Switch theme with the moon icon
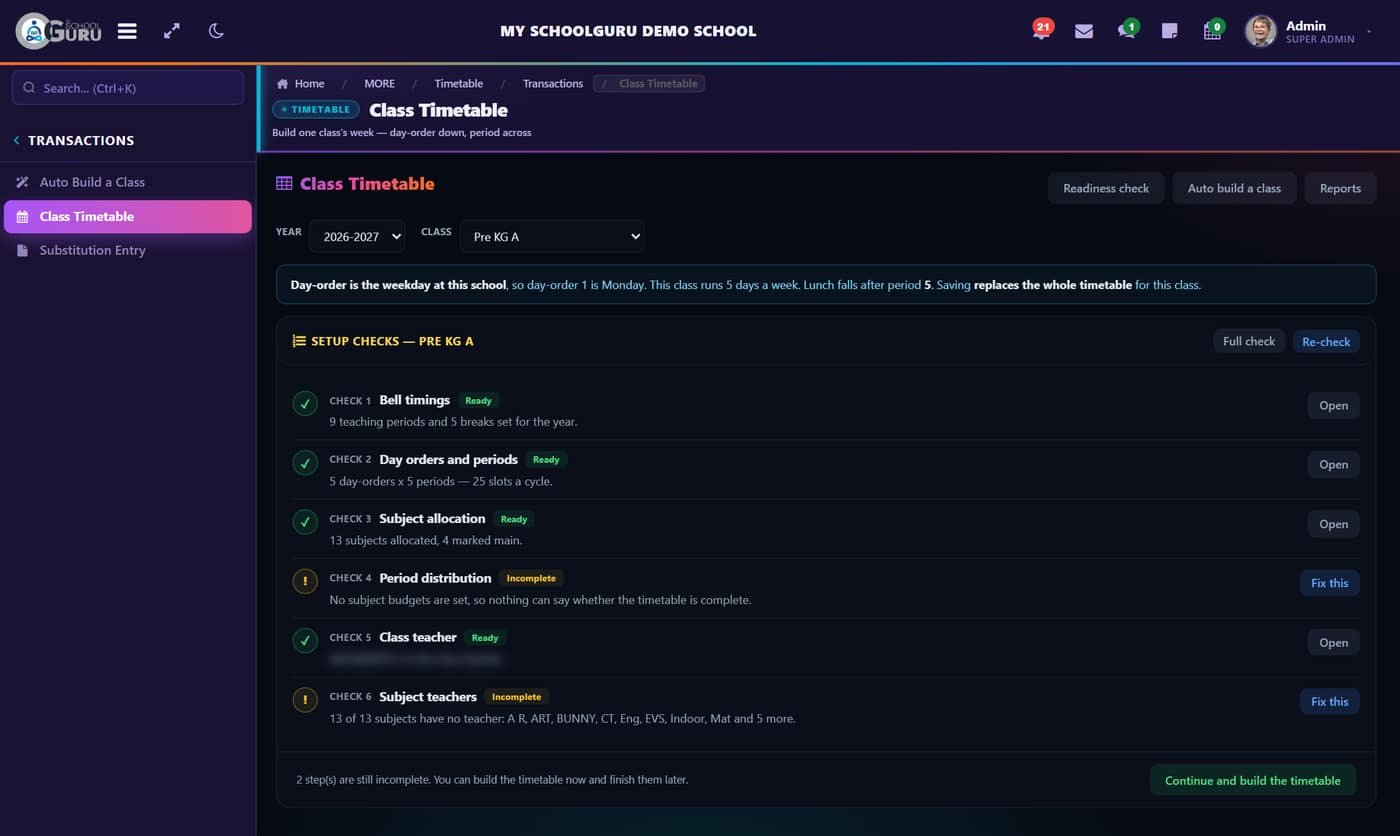This screenshot has height=836, width=1400. [x=216, y=31]
